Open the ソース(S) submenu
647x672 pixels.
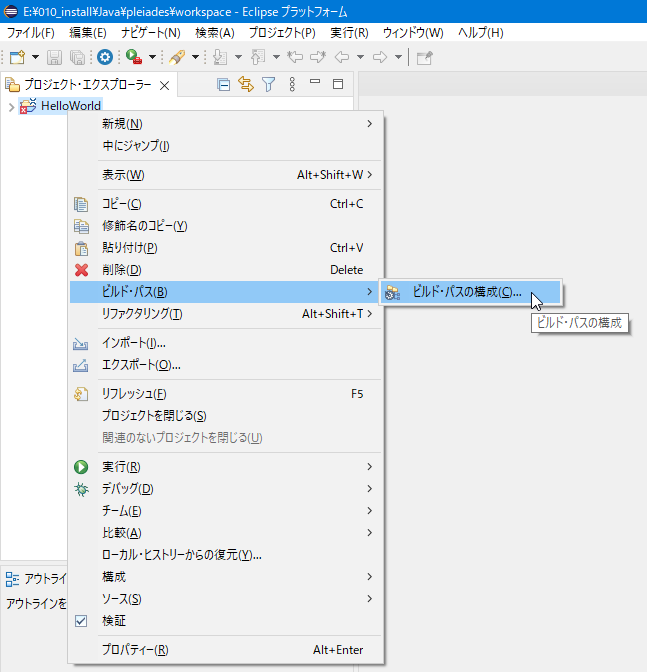[226, 599]
